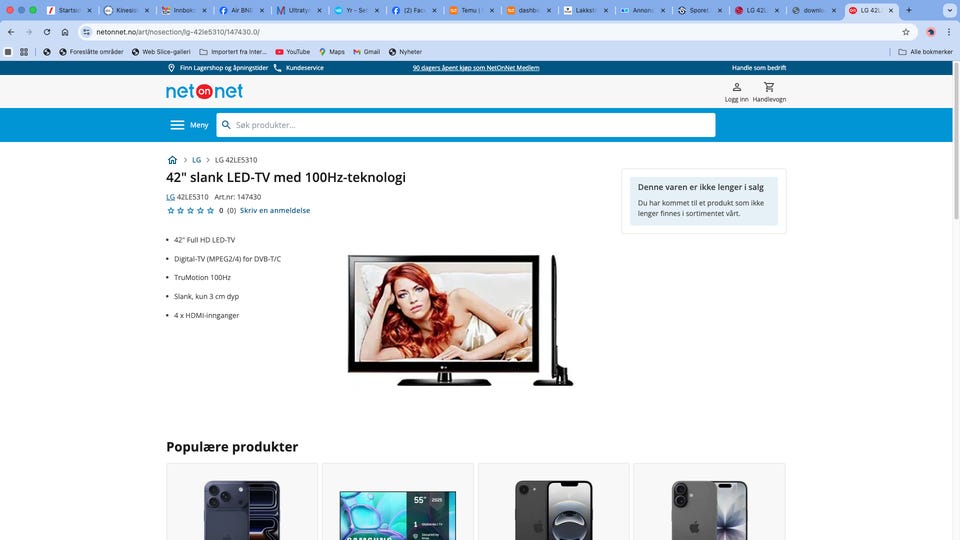The width and height of the screenshot is (960, 540).
Task: Go to NetOnNet logo homepage
Action: (x=204, y=91)
